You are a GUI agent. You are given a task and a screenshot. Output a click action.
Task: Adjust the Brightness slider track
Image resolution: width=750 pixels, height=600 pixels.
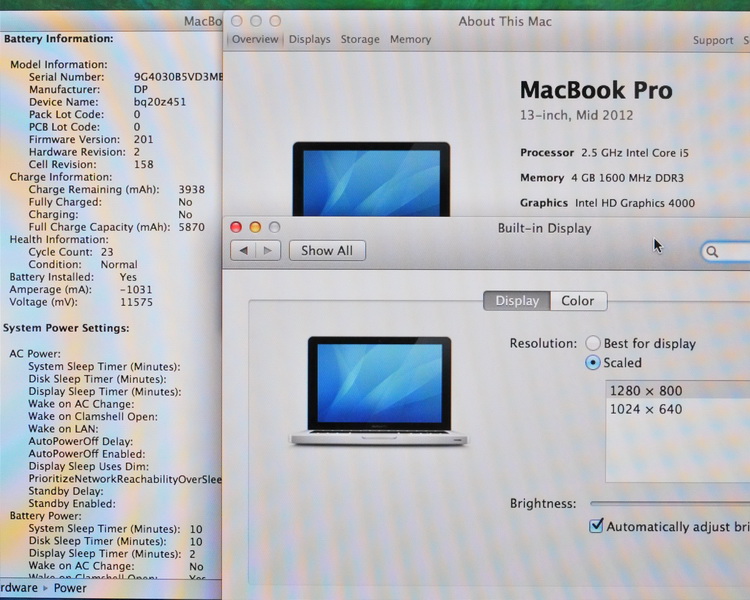tap(670, 503)
